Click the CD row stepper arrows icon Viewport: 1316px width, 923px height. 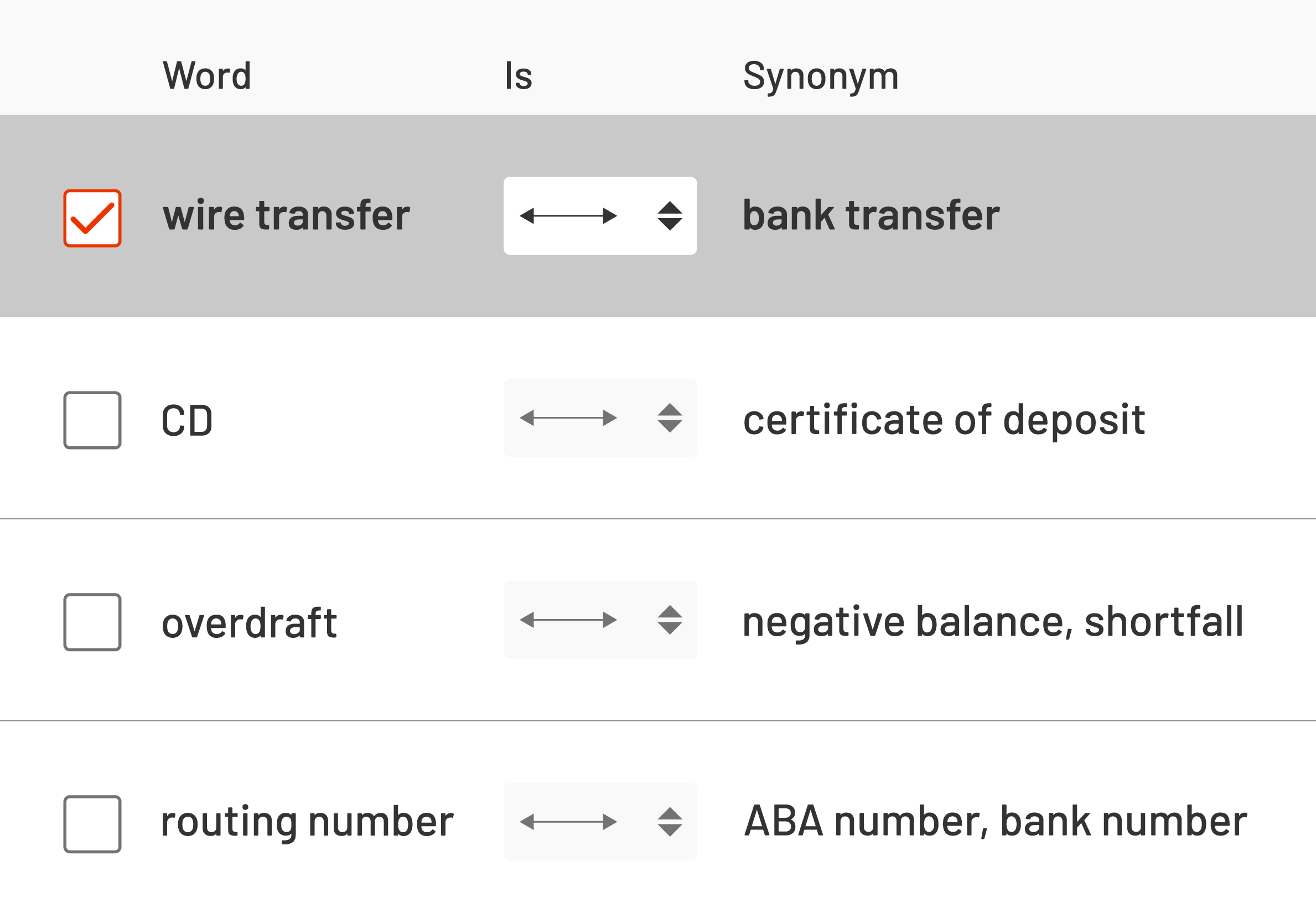(x=670, y=418)
